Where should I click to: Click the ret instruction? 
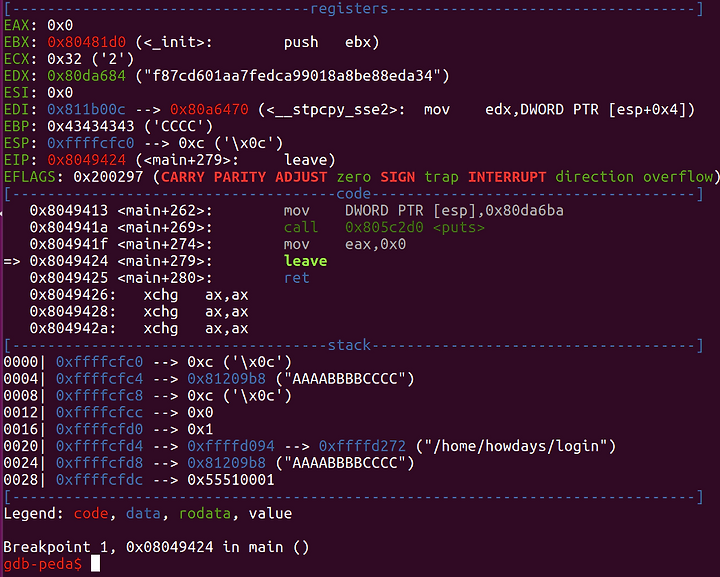coord(297,278)
